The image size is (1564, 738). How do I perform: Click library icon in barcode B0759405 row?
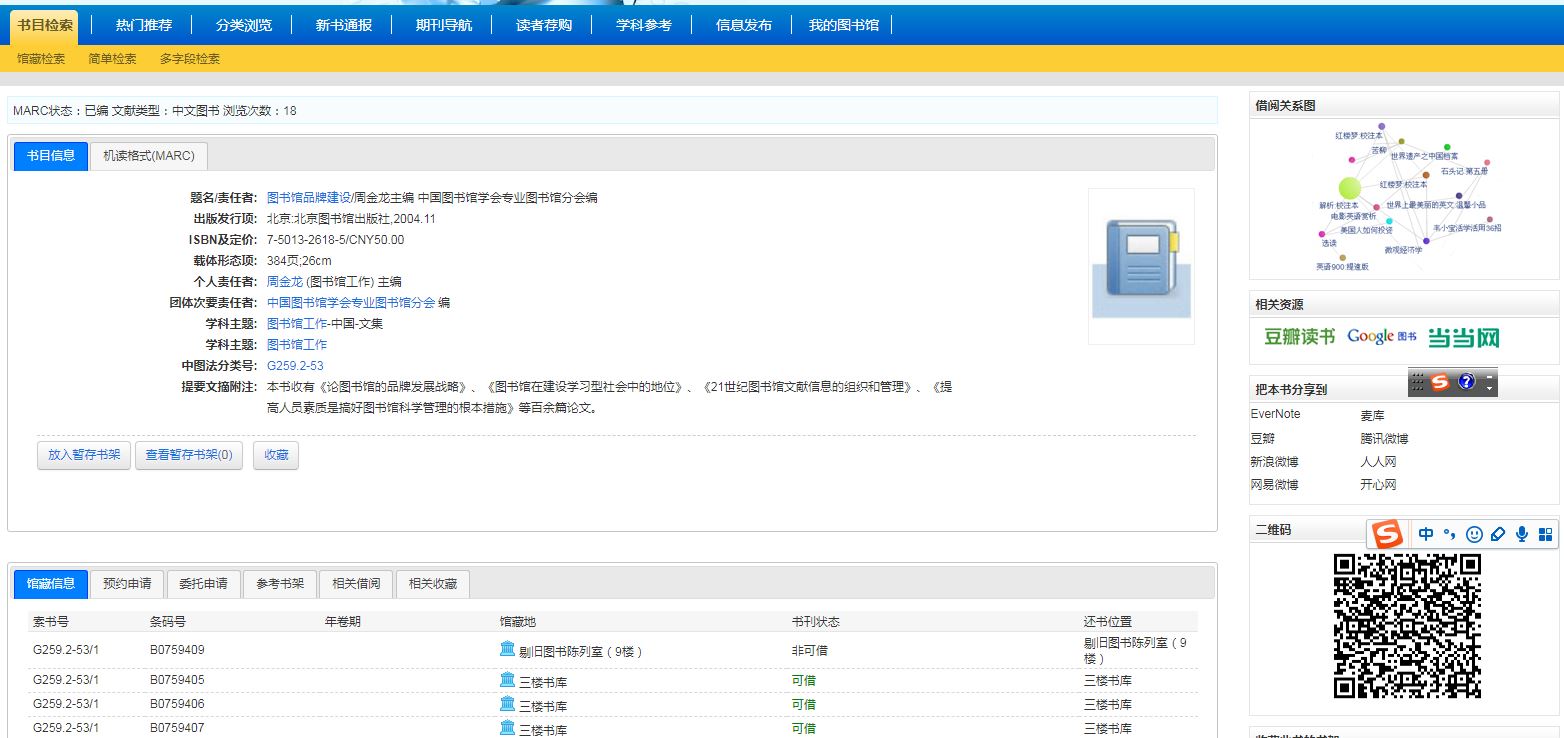point(507,680)
